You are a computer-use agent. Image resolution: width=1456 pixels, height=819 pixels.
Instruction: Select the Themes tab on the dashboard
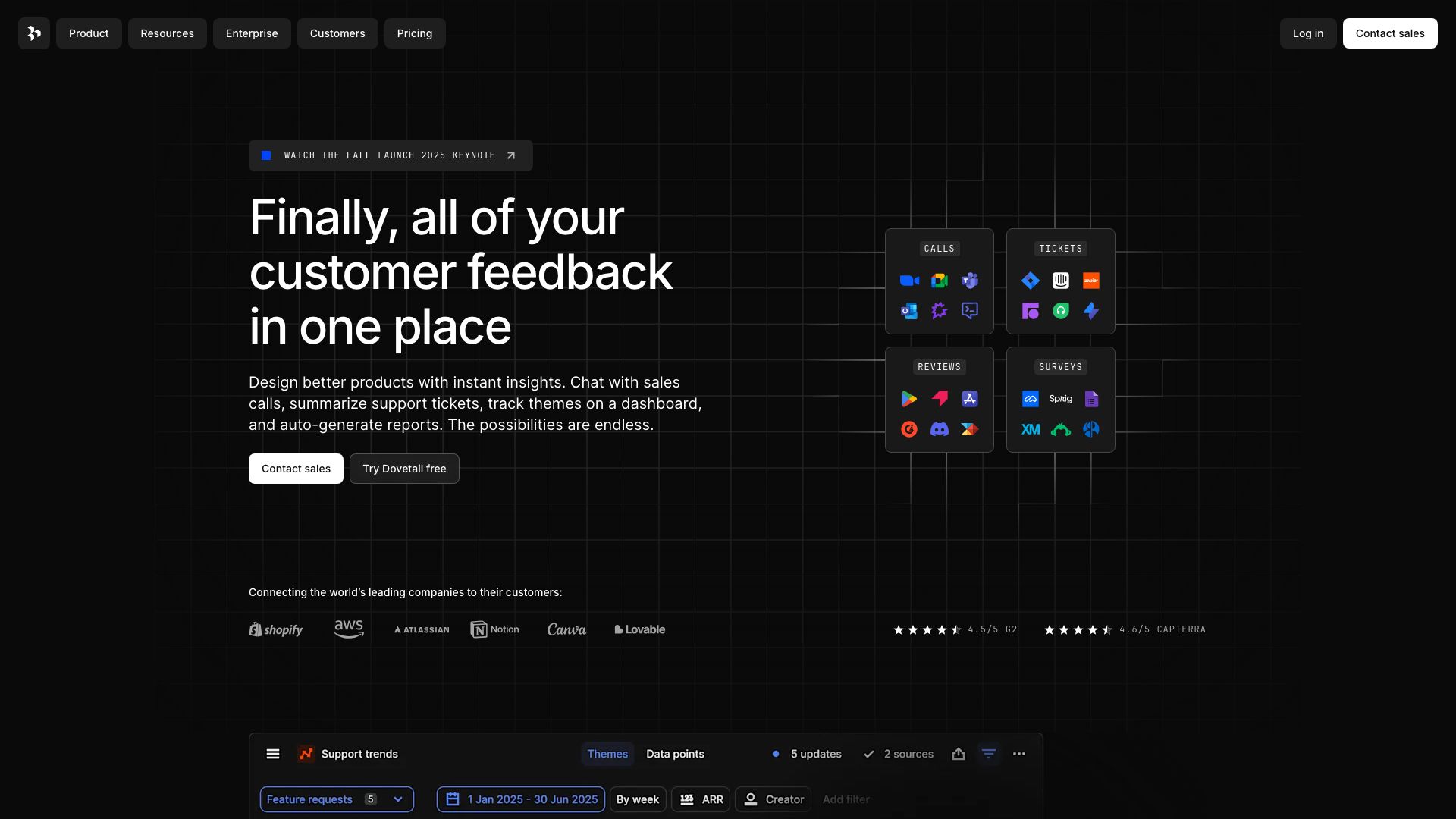point(607,754)
